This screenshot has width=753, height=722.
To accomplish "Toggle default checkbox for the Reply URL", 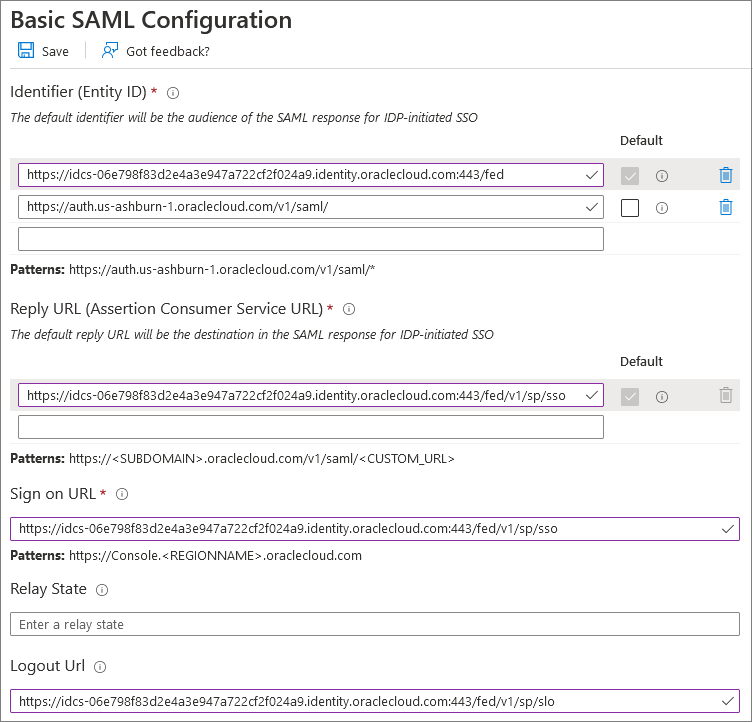I will (630, 397).
